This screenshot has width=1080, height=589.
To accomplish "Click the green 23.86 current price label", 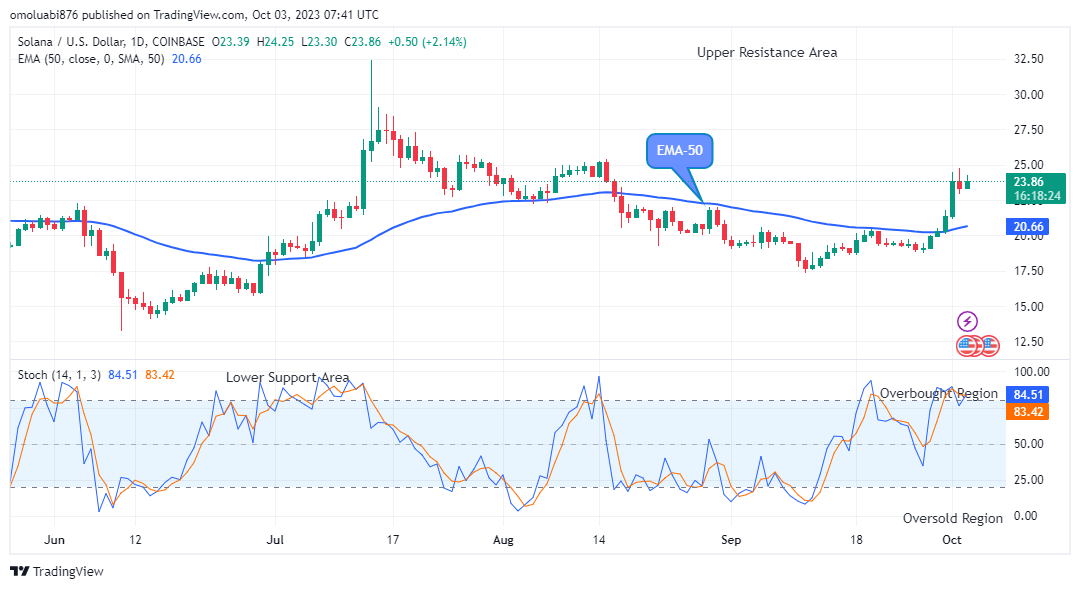I will pos(1029,182).
